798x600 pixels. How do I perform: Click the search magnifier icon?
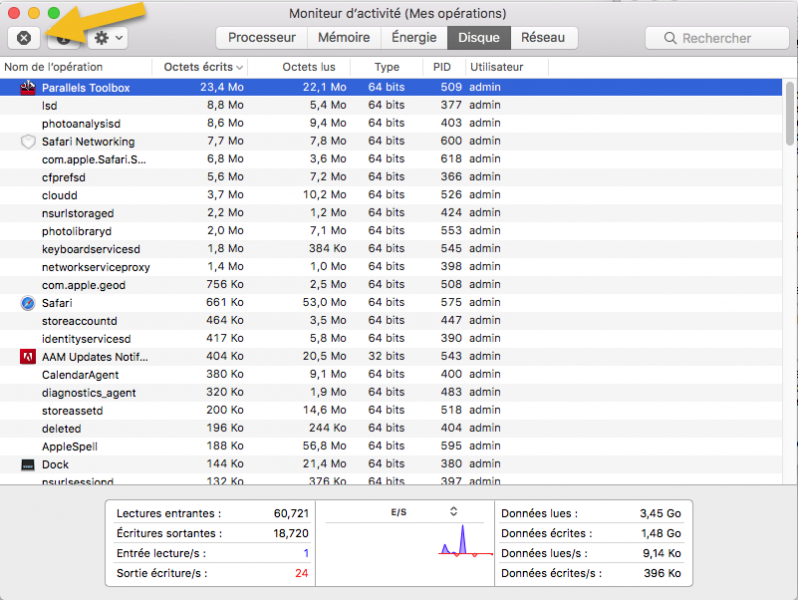tap(670, 38)
